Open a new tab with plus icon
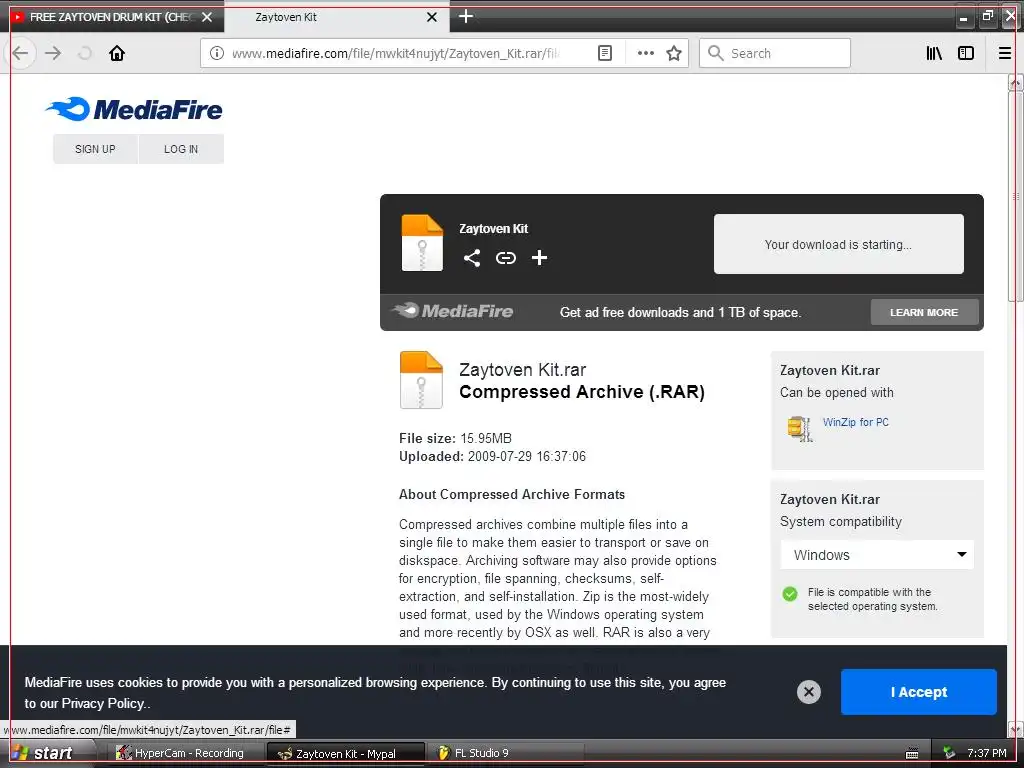 tap(466, 16)
